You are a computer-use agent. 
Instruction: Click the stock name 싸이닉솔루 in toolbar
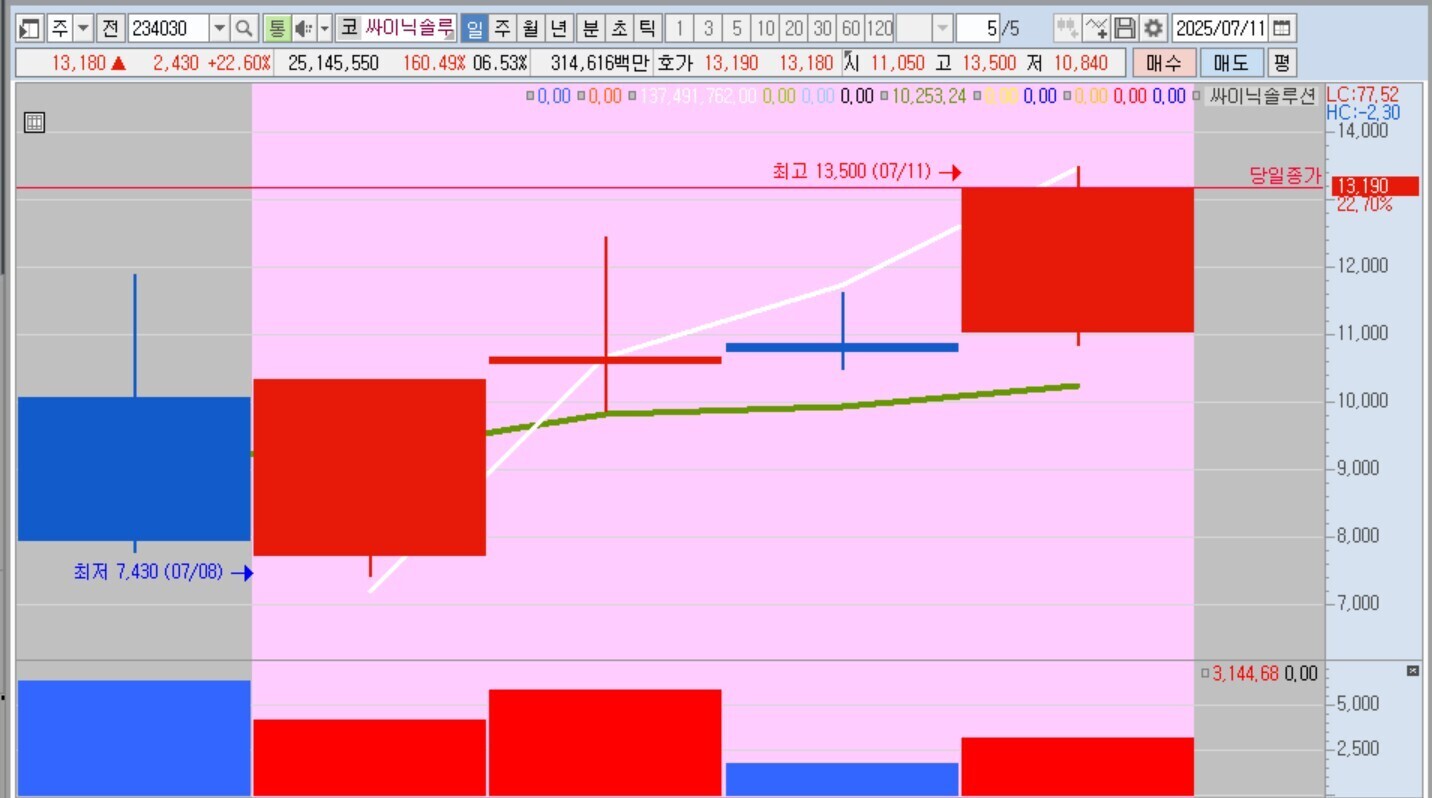pos(410,28)
